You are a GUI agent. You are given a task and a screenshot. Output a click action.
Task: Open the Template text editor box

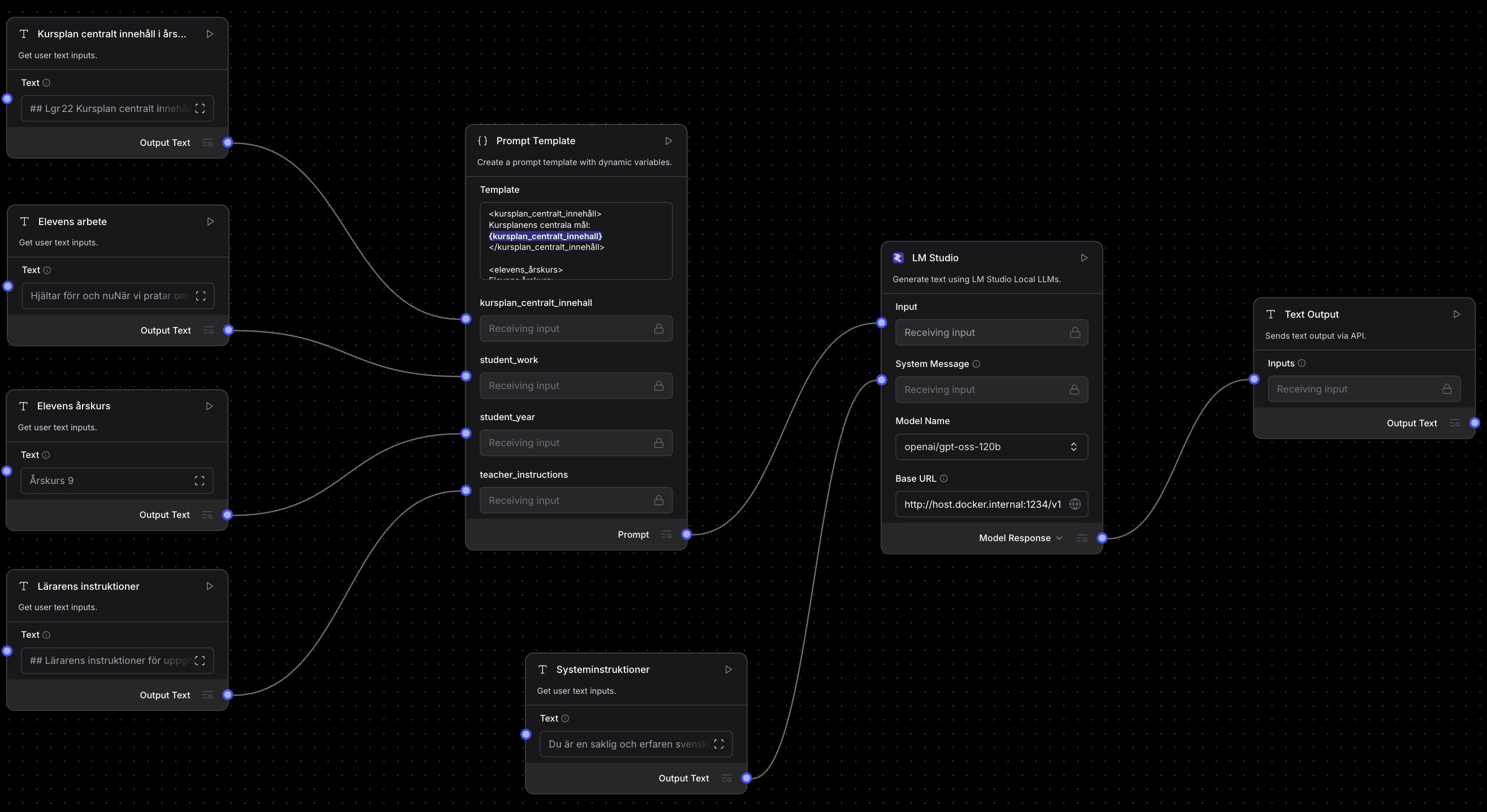tap(575, 241)
